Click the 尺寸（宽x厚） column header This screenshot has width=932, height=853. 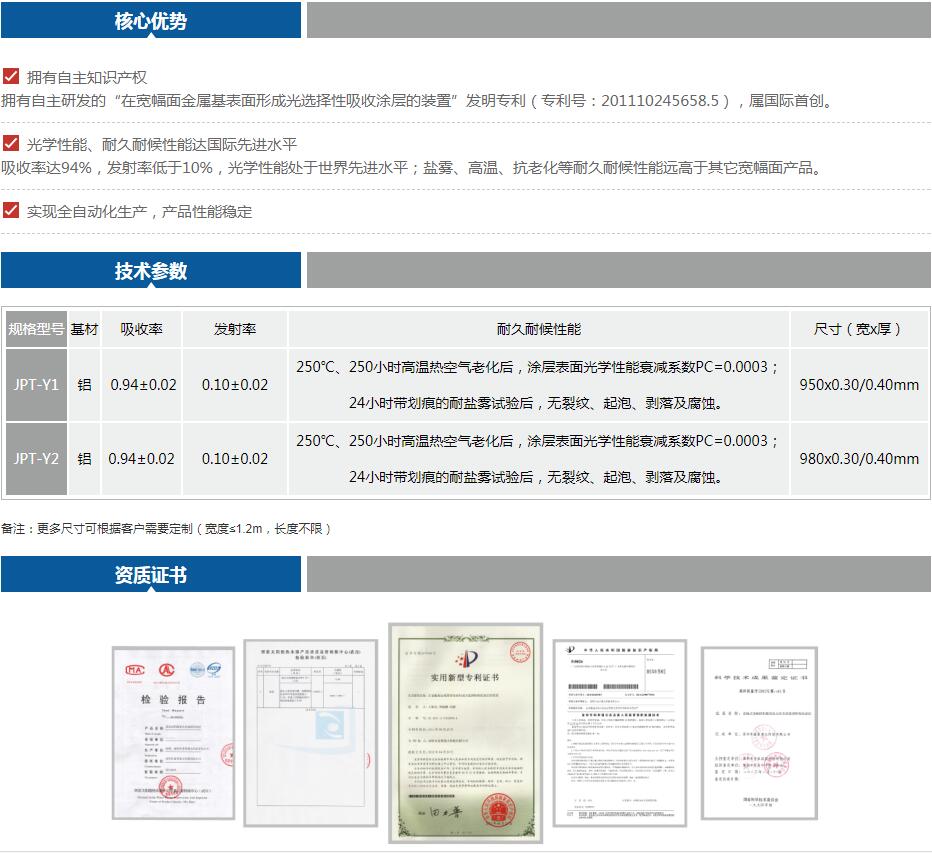point(858,329)
